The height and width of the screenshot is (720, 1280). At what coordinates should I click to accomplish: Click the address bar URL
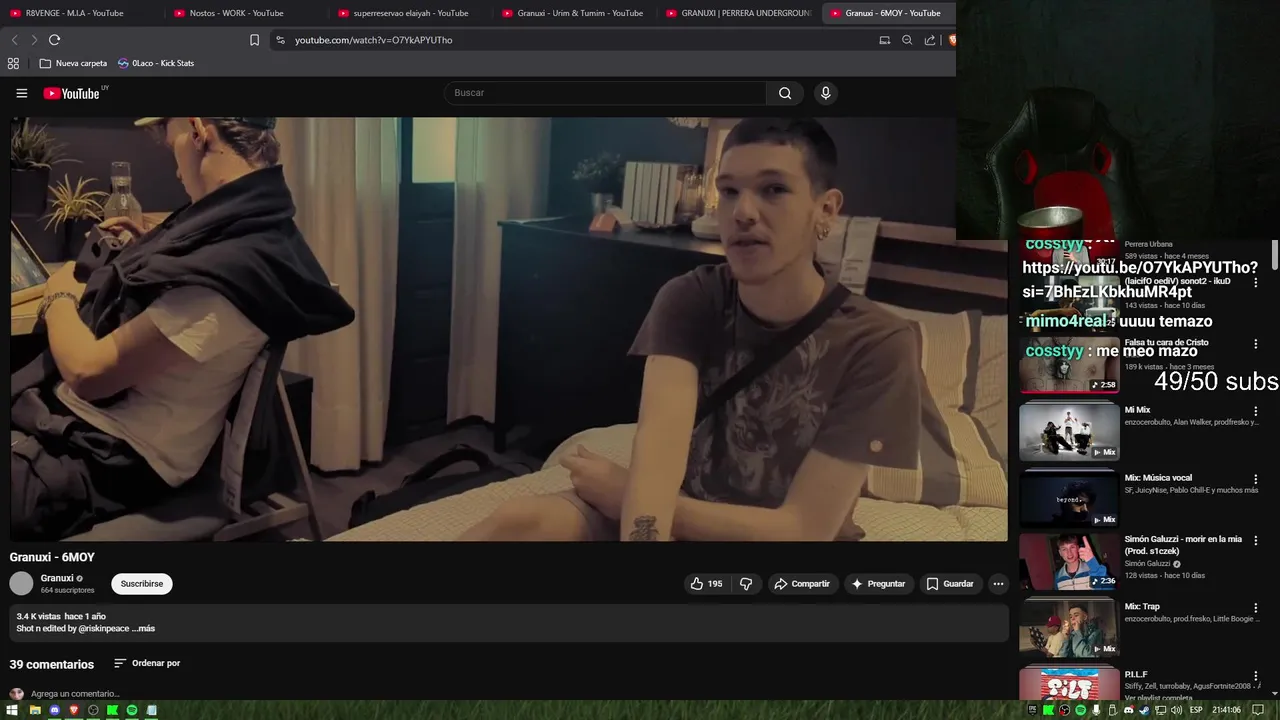pos(374,40)
